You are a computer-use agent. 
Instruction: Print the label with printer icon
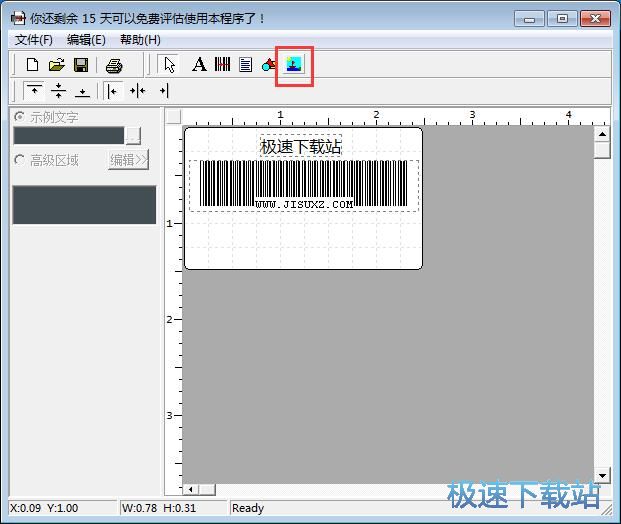click(x=114, y=65)
